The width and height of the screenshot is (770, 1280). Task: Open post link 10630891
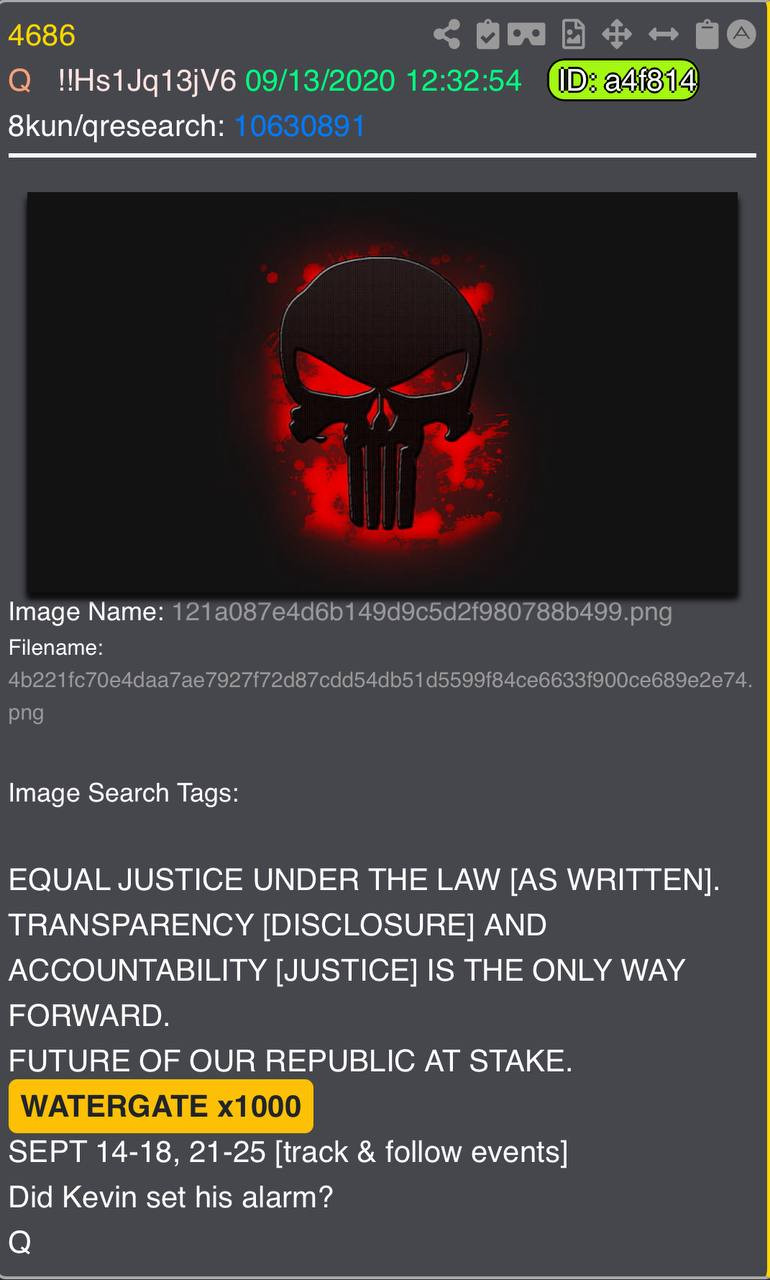coord(300,126)
